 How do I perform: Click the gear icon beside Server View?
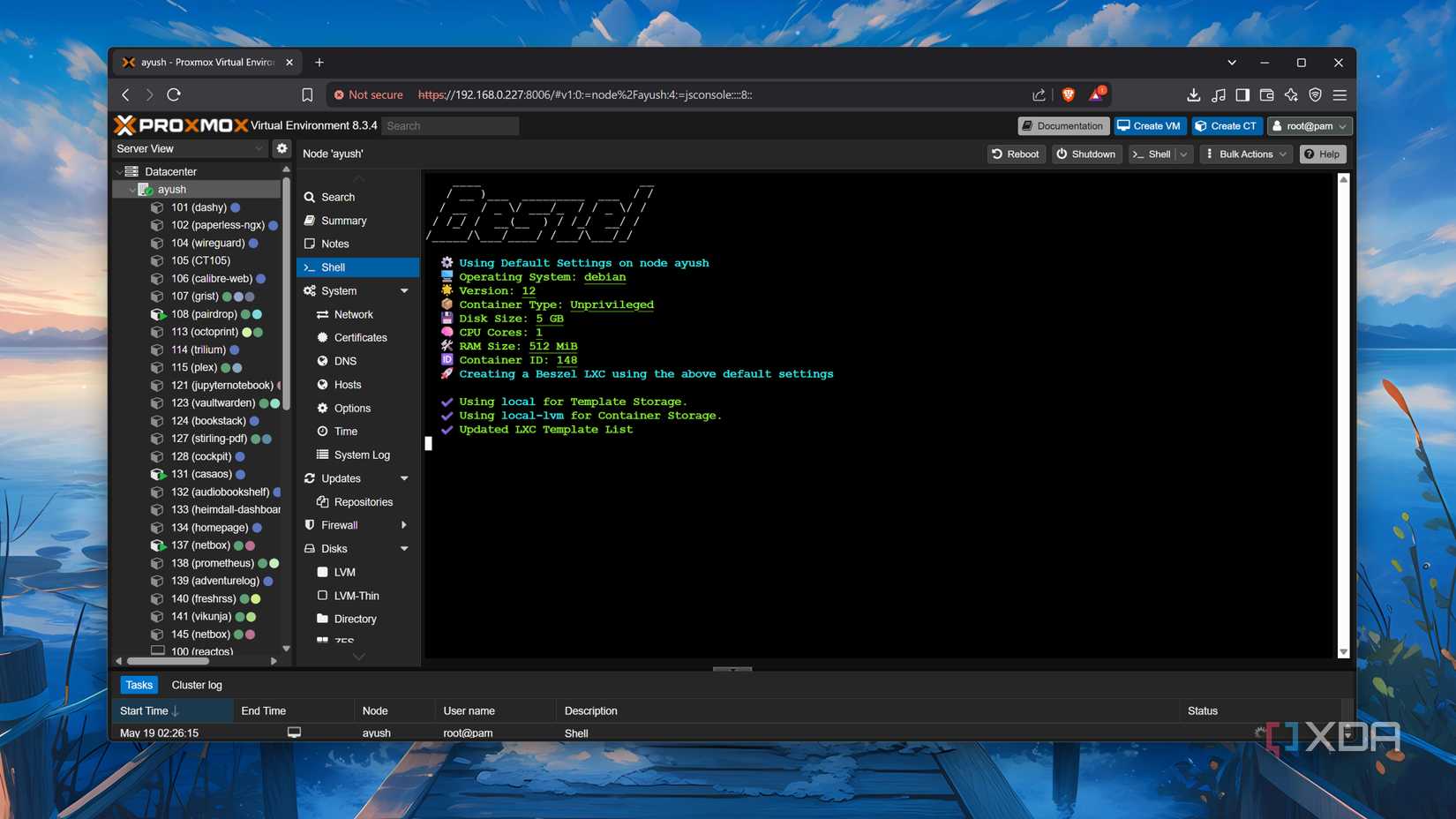(281, 148)
